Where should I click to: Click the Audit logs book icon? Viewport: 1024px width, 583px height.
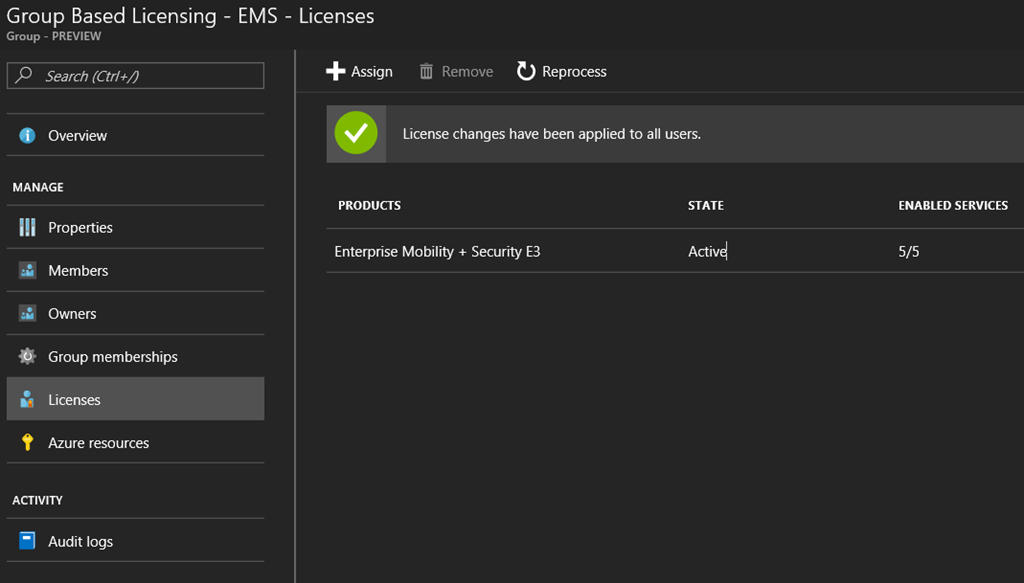(x=27, y=542)
